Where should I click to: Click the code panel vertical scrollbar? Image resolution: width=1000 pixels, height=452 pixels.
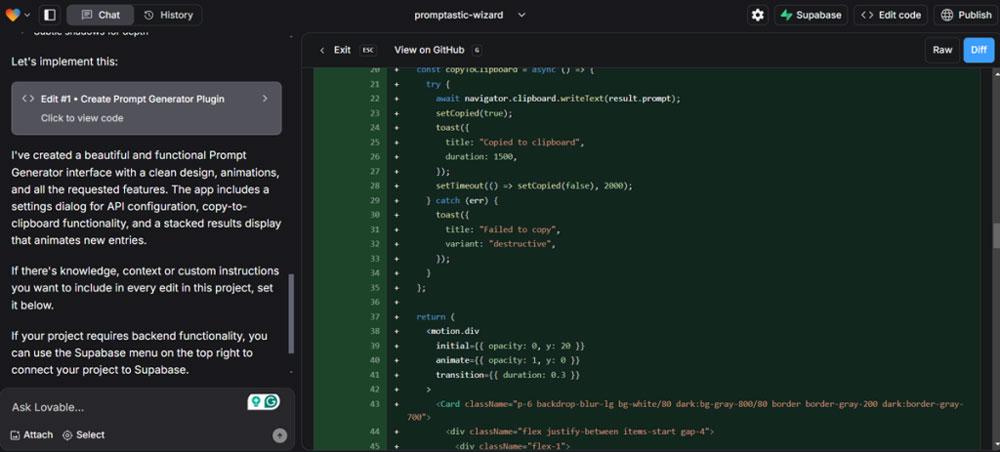[996, 235]
